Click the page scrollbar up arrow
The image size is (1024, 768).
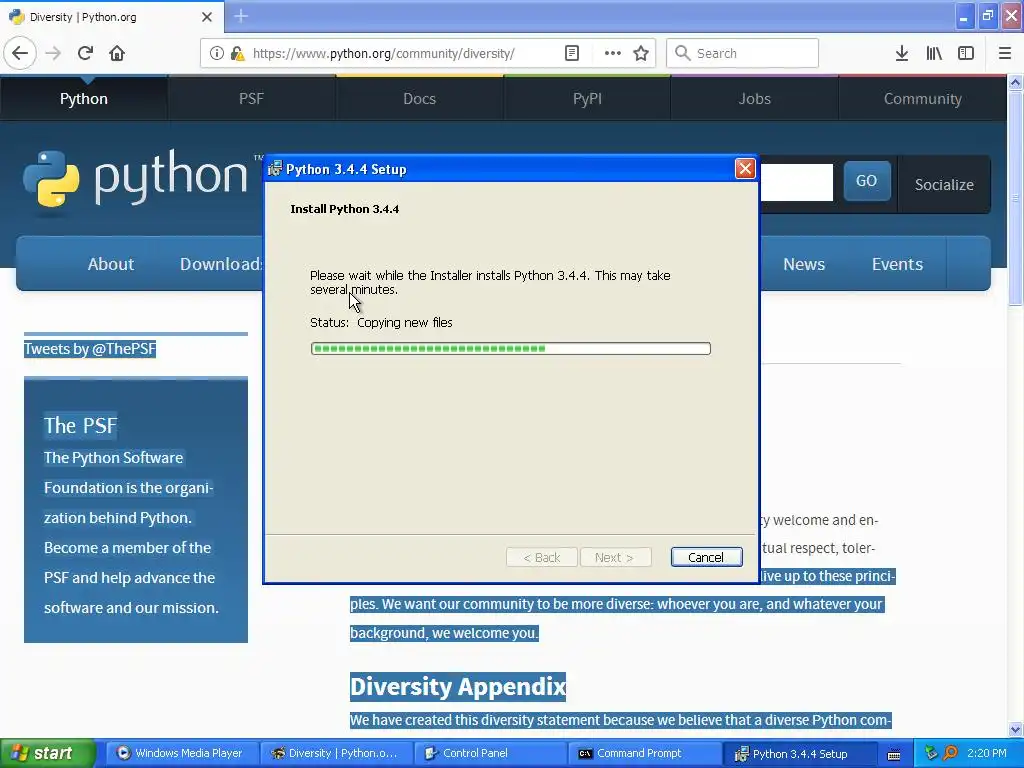(x=1015, y=83)
